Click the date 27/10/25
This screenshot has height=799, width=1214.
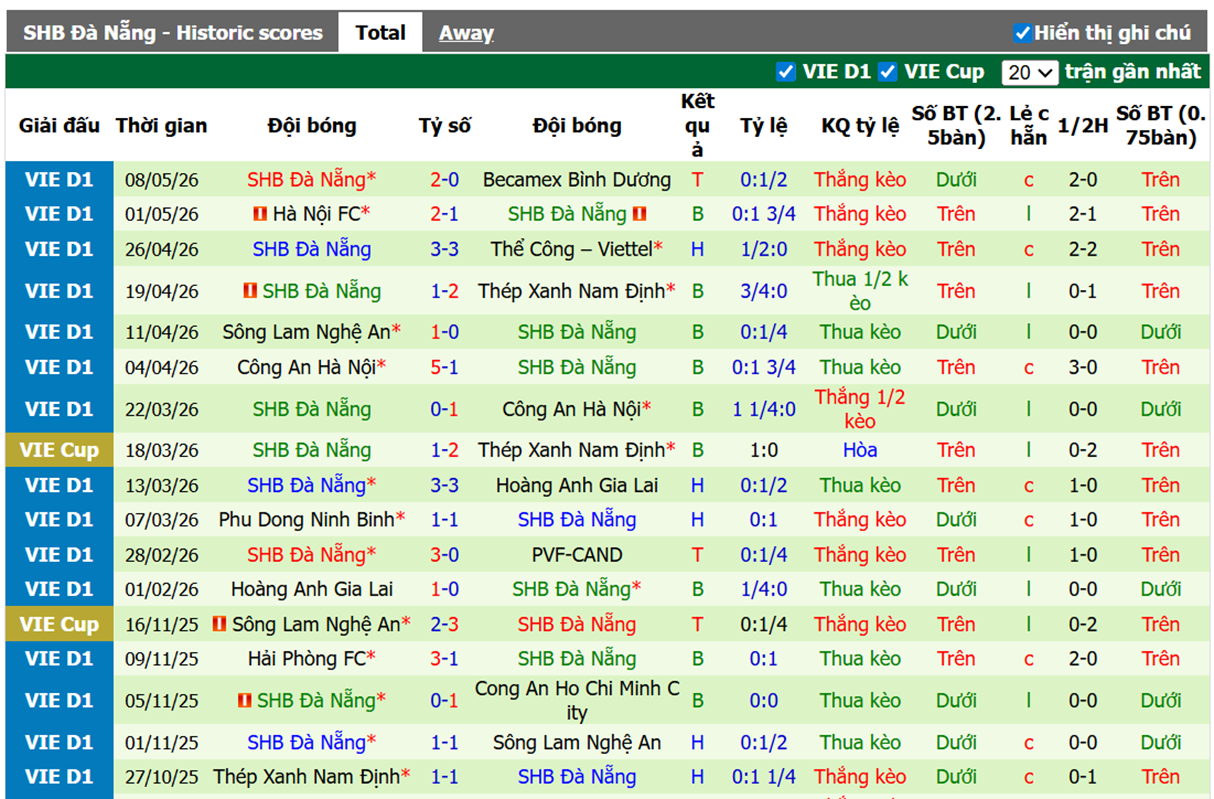pyautogui.click(x=162, y=777)
